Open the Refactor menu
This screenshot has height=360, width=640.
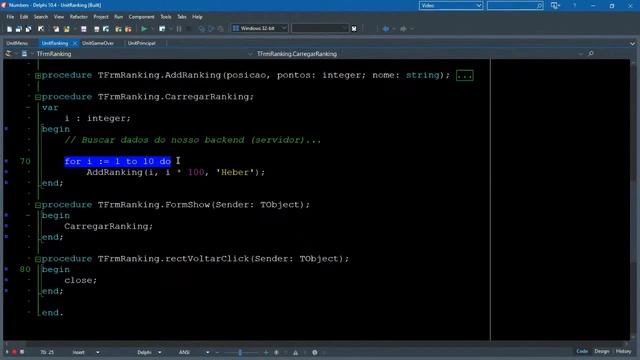[79, 17]
